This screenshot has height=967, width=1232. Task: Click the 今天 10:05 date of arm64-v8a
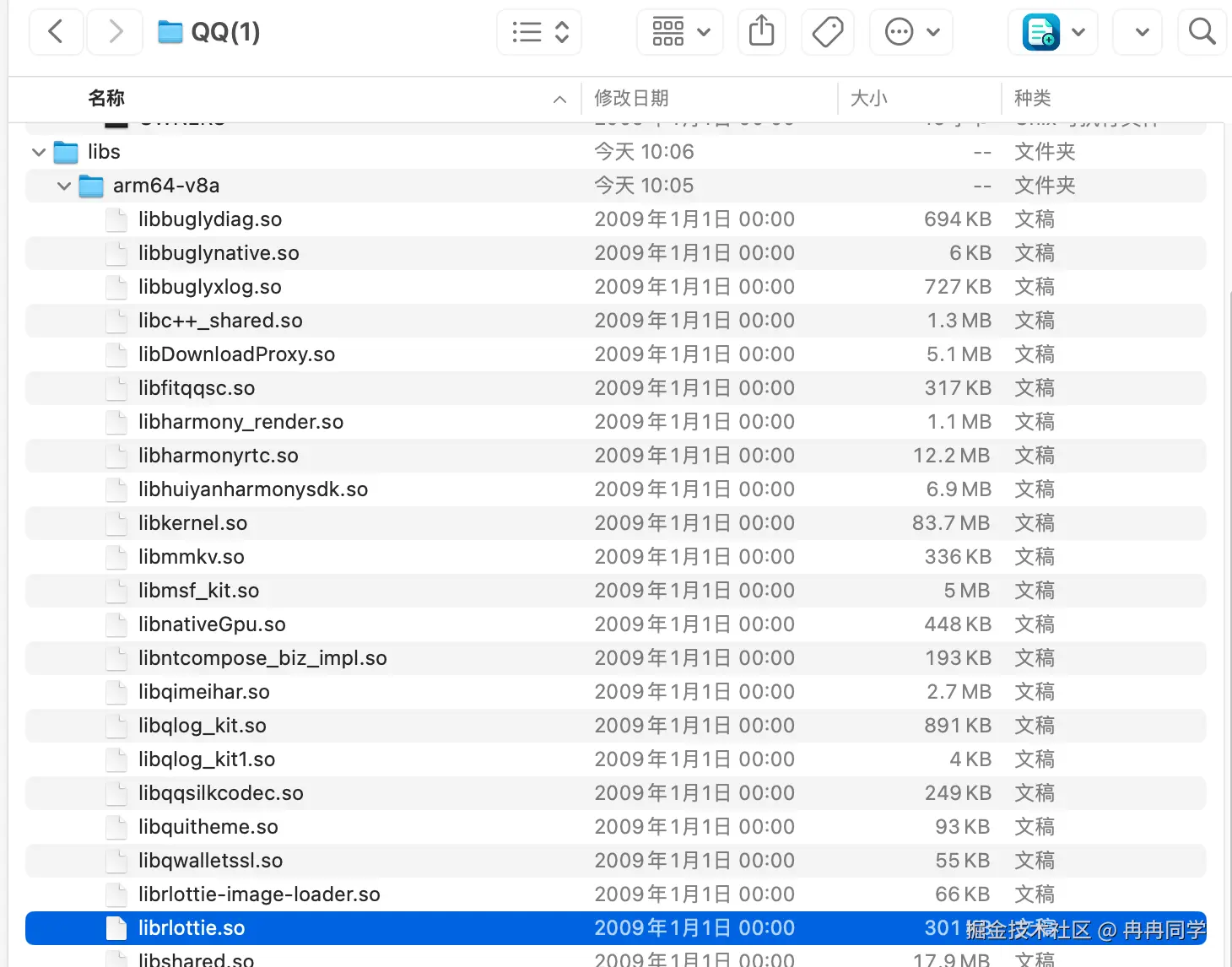[644, 186]
